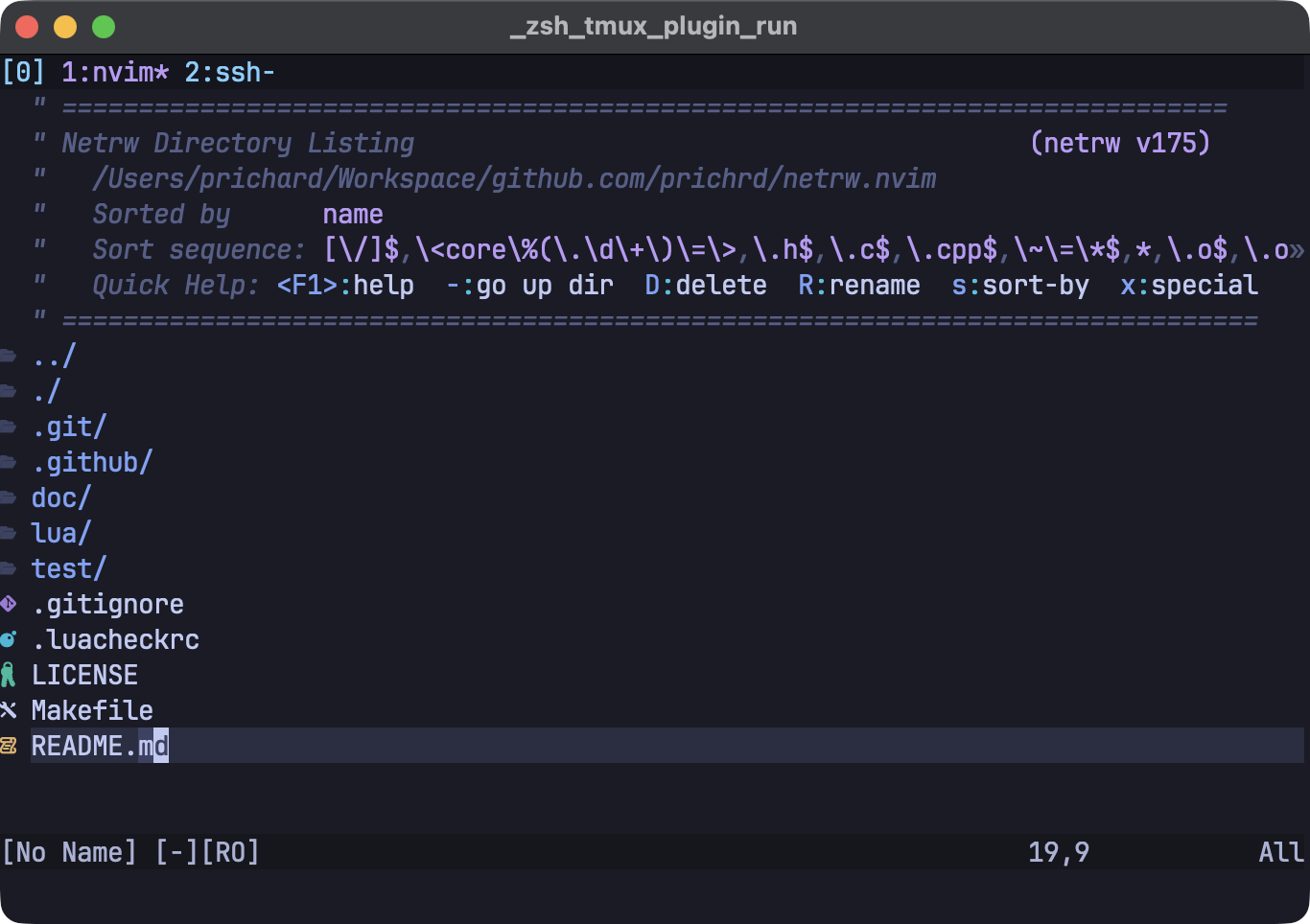1310x924 pixels.
Task: Click the file type icon beside .gitignore
Action: [10, 604]
